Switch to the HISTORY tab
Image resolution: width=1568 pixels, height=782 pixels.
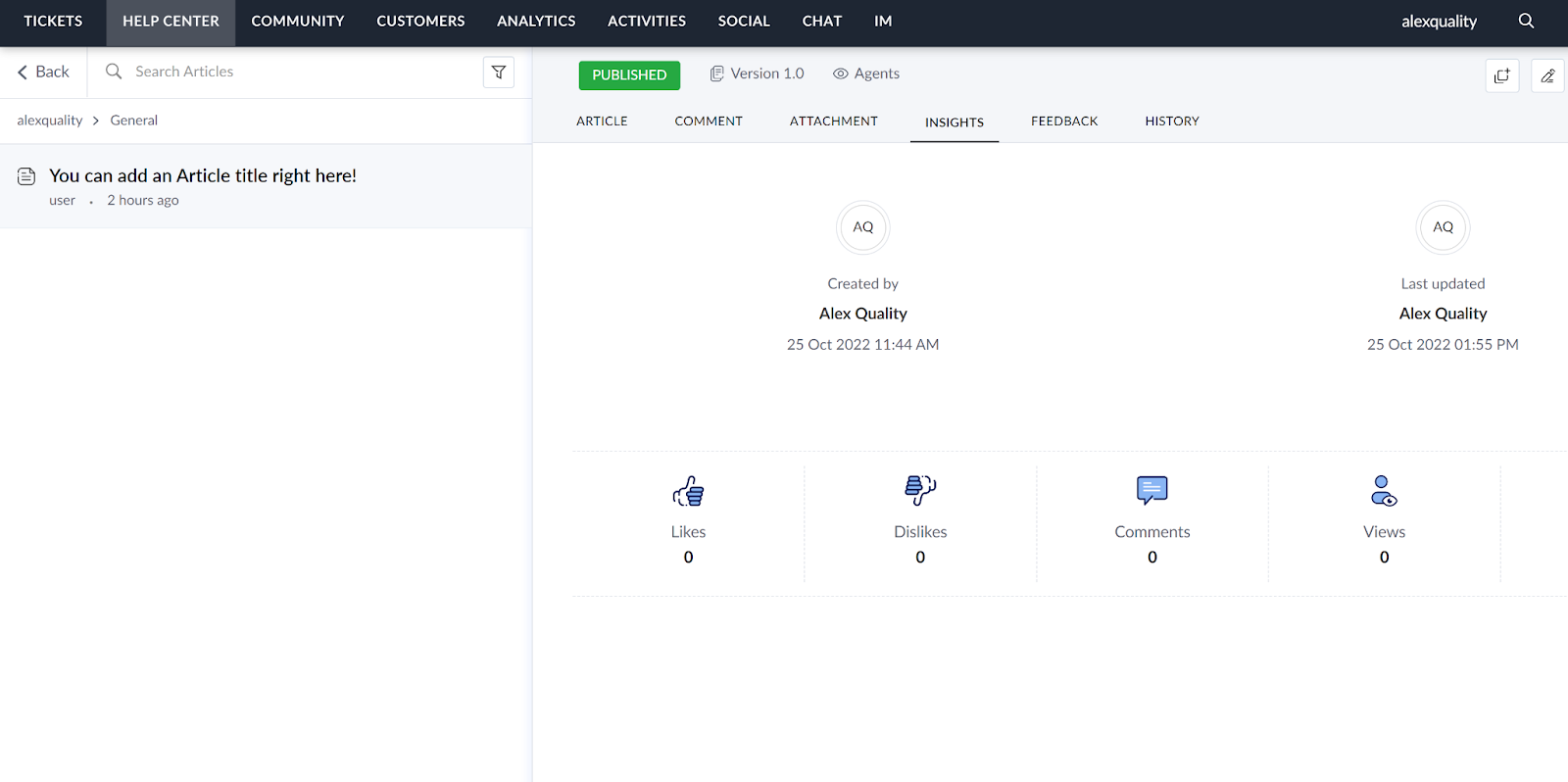1171,122
